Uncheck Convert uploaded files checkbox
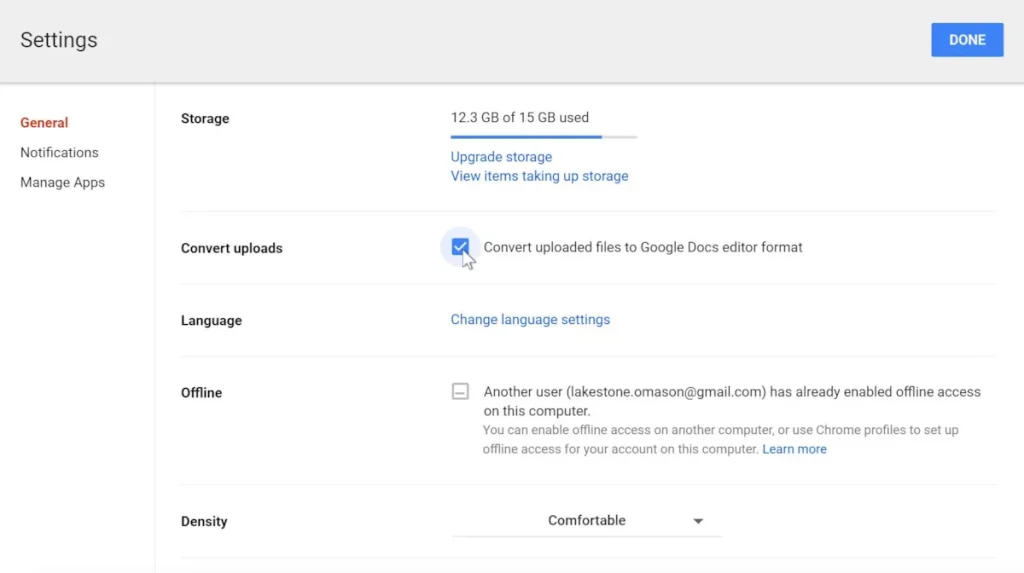 (x=460, y=247)
